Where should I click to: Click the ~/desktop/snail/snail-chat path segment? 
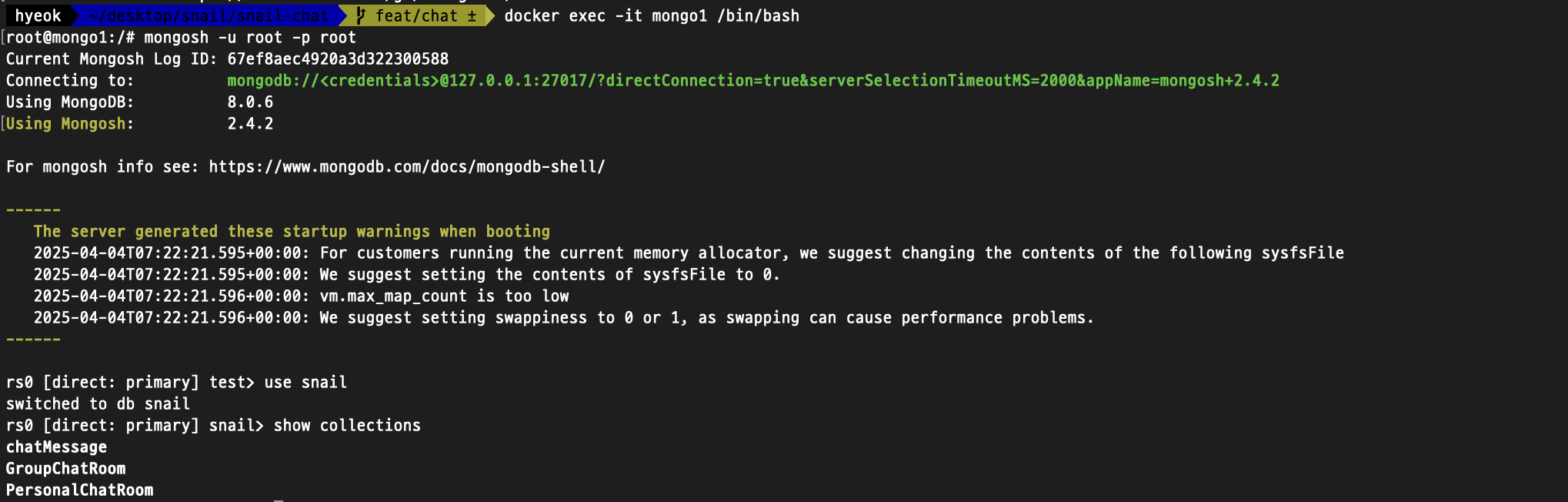click(209, 15)
